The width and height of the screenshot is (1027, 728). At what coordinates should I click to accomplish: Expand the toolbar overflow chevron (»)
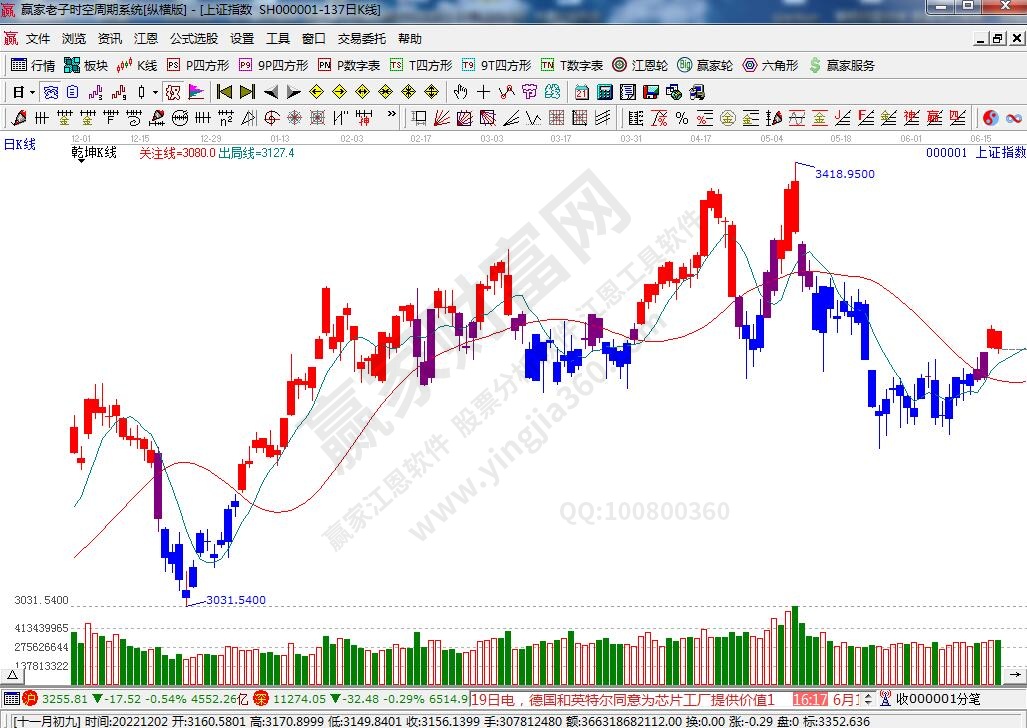(x=391, y=116)
